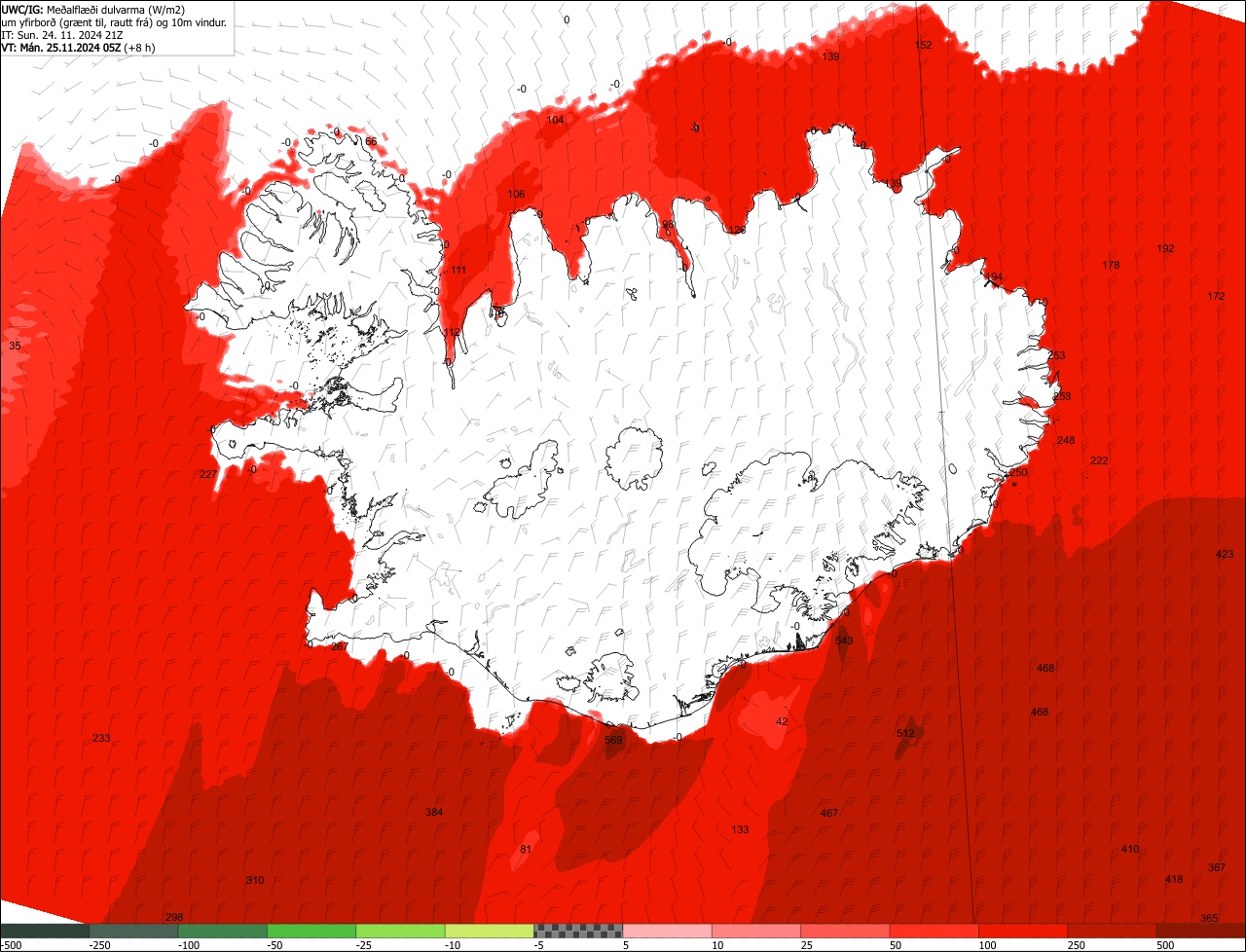Click the value 42 south of the coast

[x=782, y=721]
